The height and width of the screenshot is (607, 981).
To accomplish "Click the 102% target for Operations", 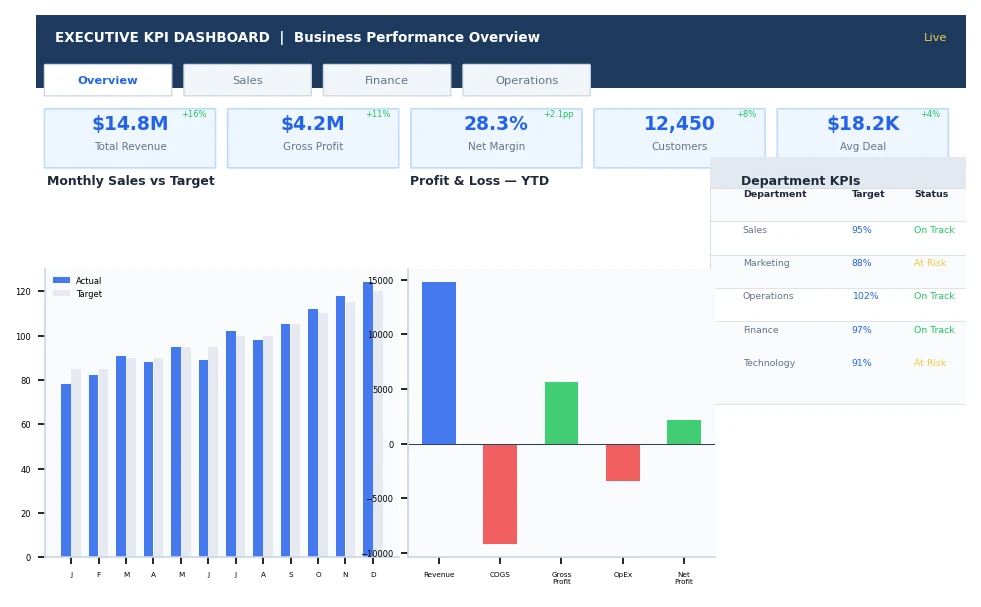I will pos(865,296).
